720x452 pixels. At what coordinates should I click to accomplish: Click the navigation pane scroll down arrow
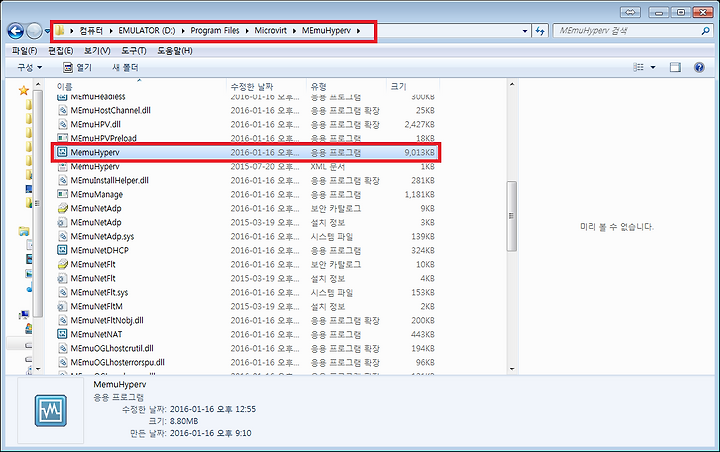(x=38, y=369)
